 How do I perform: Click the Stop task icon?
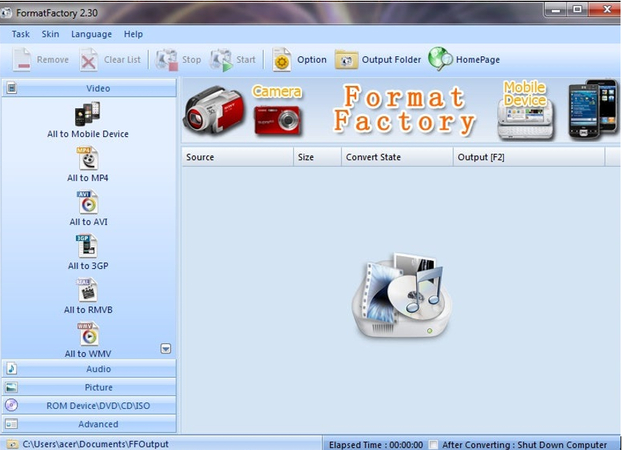[x=167, y=60]
